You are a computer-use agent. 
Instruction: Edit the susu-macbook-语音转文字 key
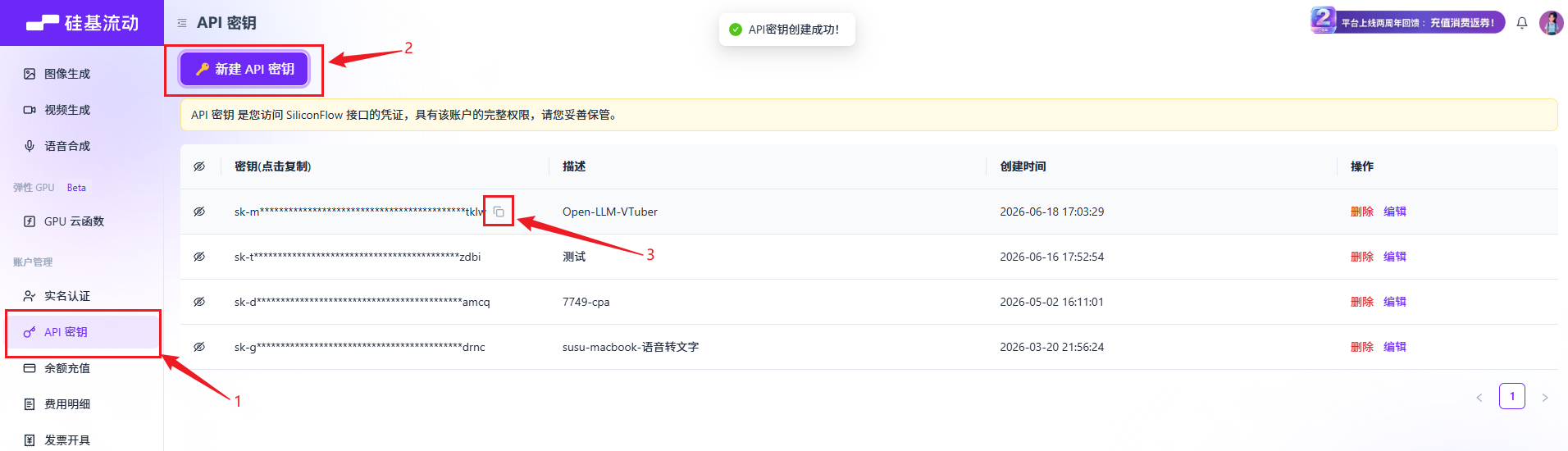click(x=1395, y=347)
